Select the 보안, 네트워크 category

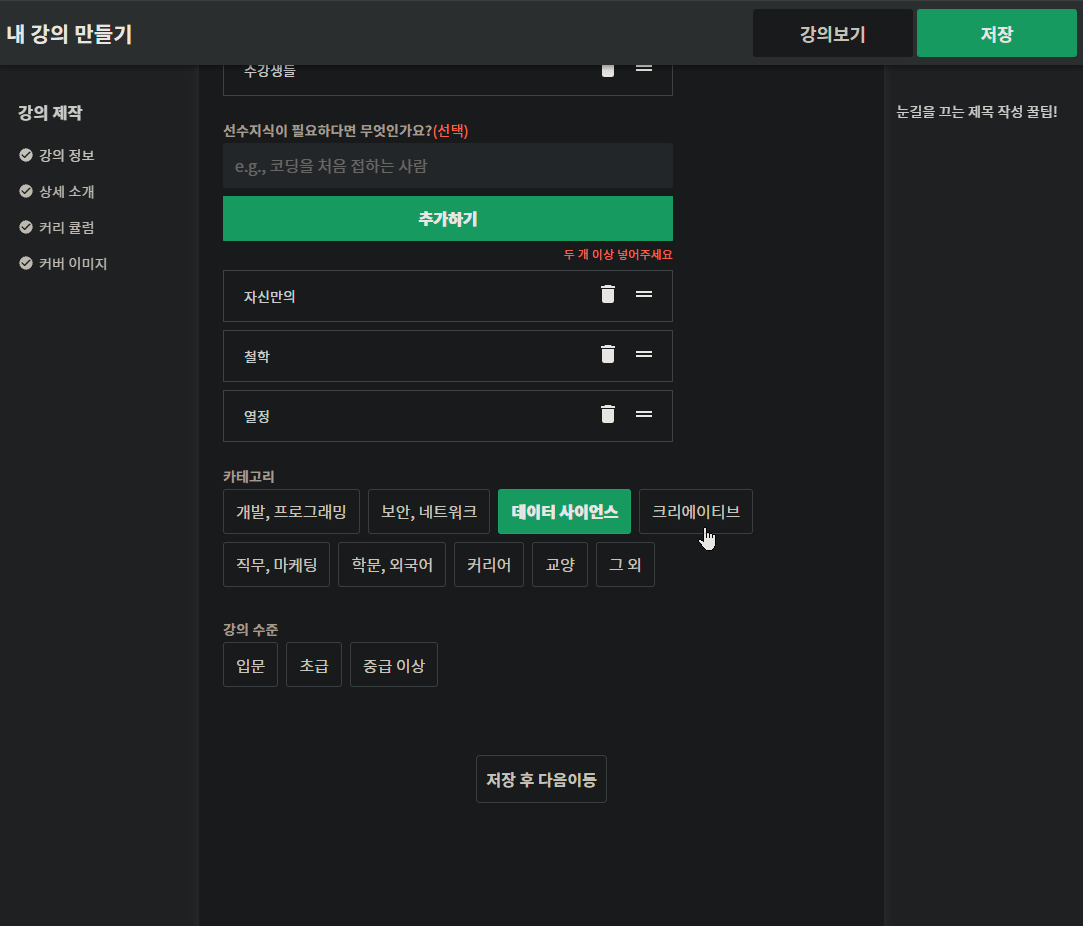point(429,512)
